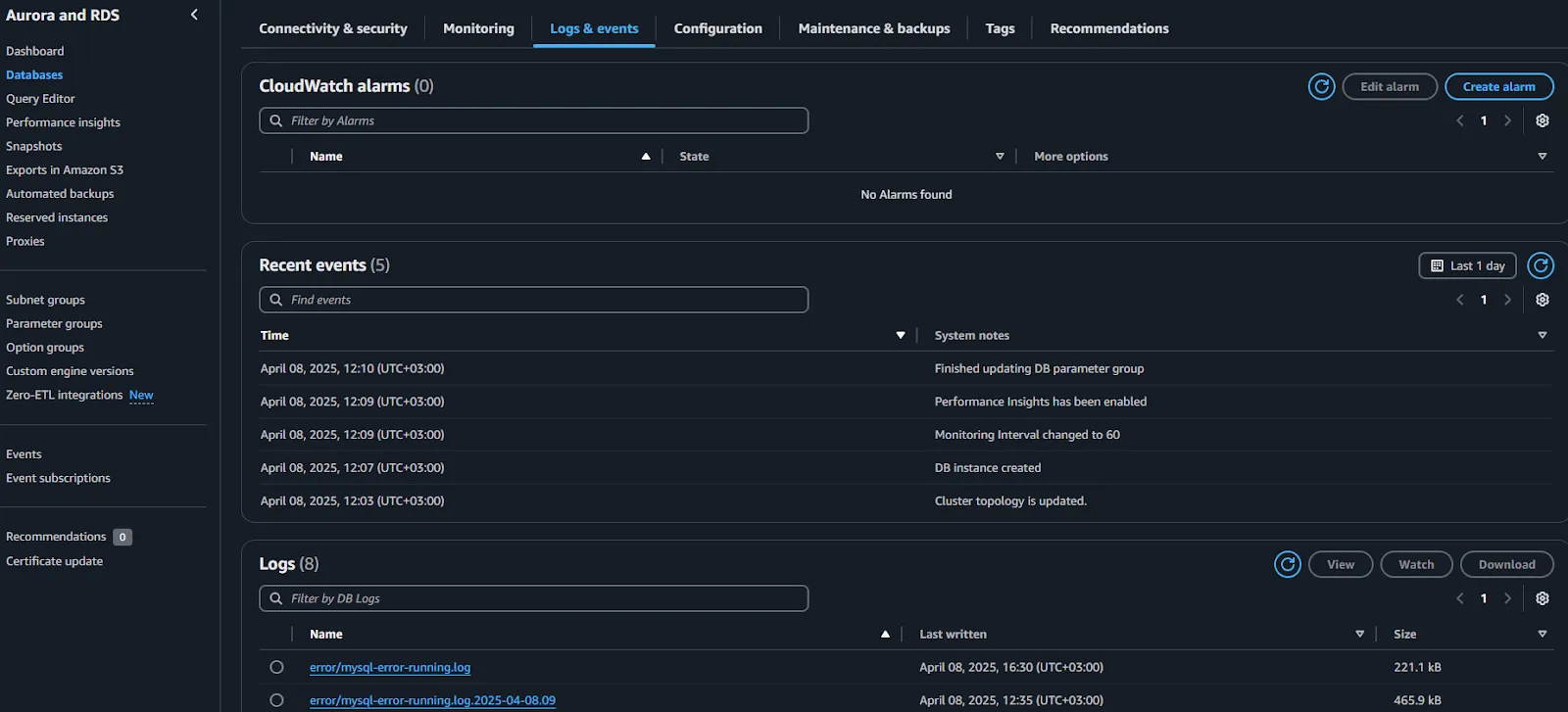This screenshot has width=1568, height=712.
Task: Focus the Filter by DB Logs field
Action: [x=534, y=598]
